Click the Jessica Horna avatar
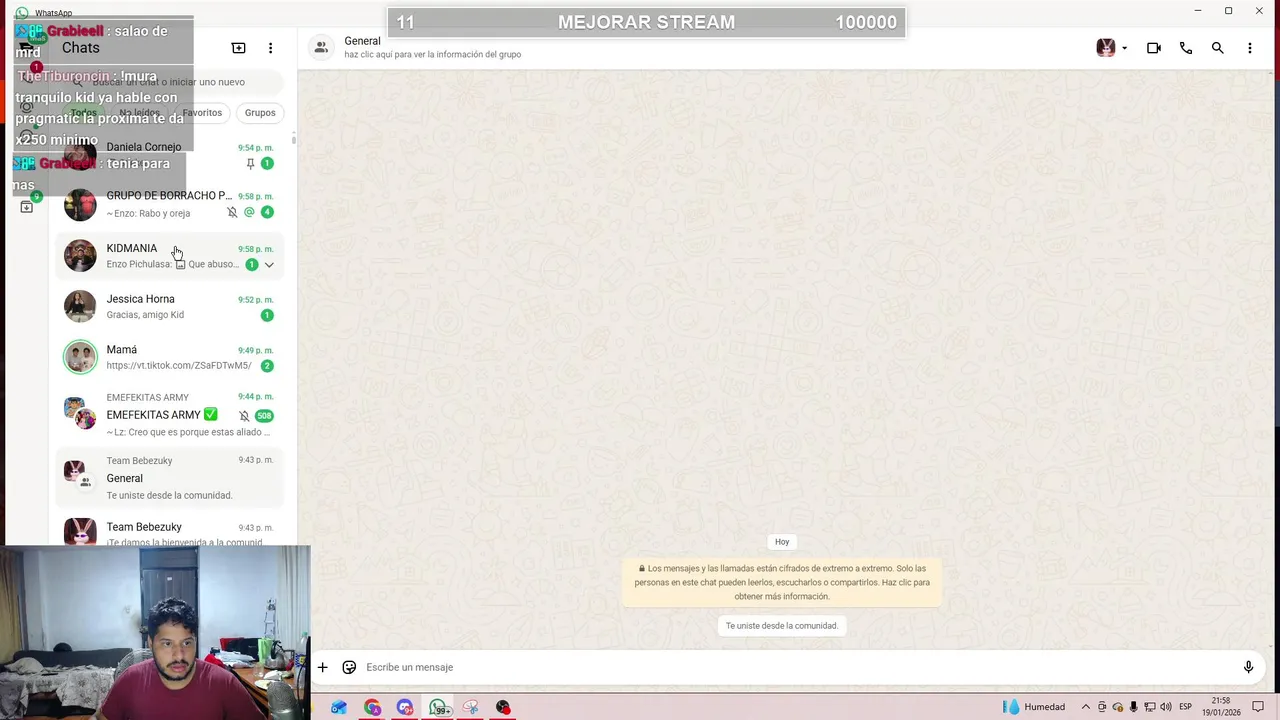Screen dimensions: 1280x720 tap(80, 307)
